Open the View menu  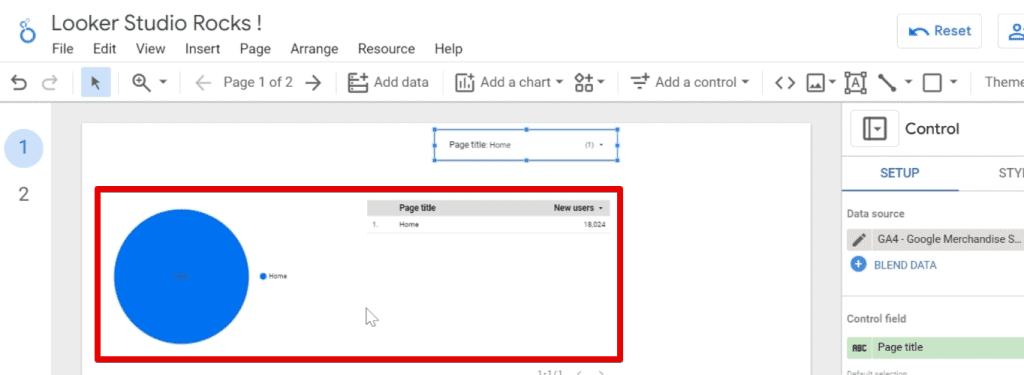151,49
